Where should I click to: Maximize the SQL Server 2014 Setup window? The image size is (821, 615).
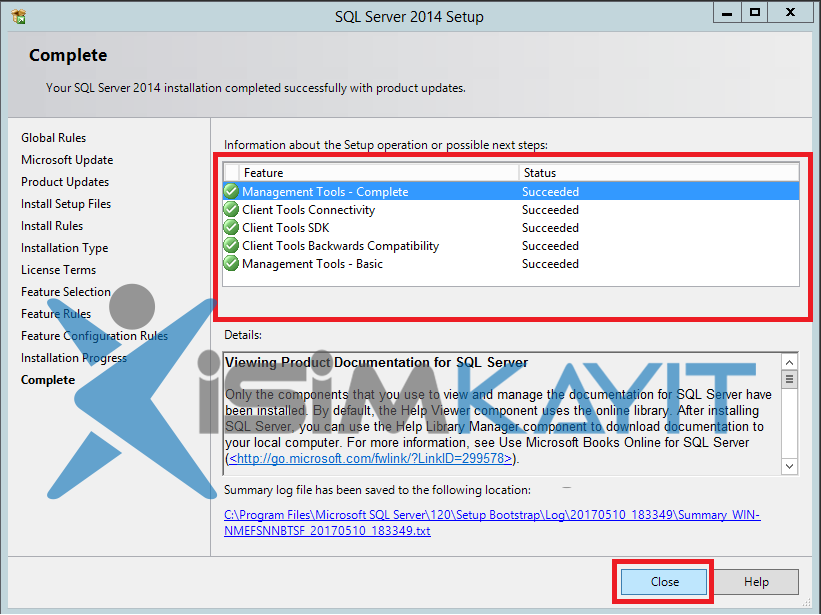click(755, 13)
